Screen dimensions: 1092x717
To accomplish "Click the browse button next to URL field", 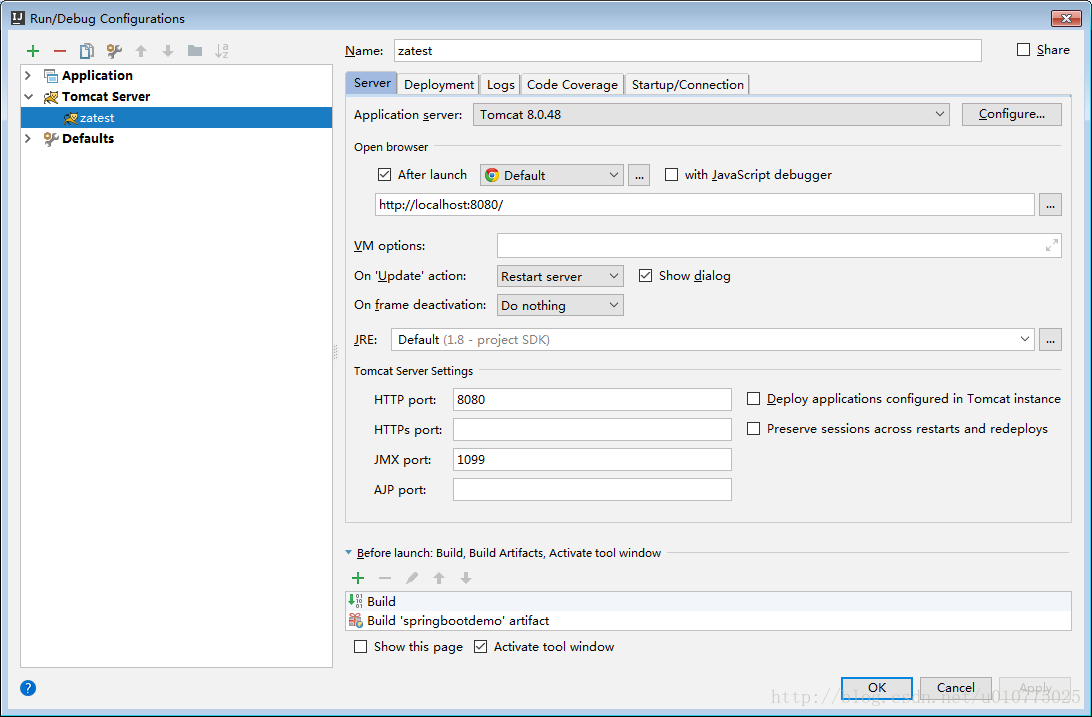I will [1050, 205].
